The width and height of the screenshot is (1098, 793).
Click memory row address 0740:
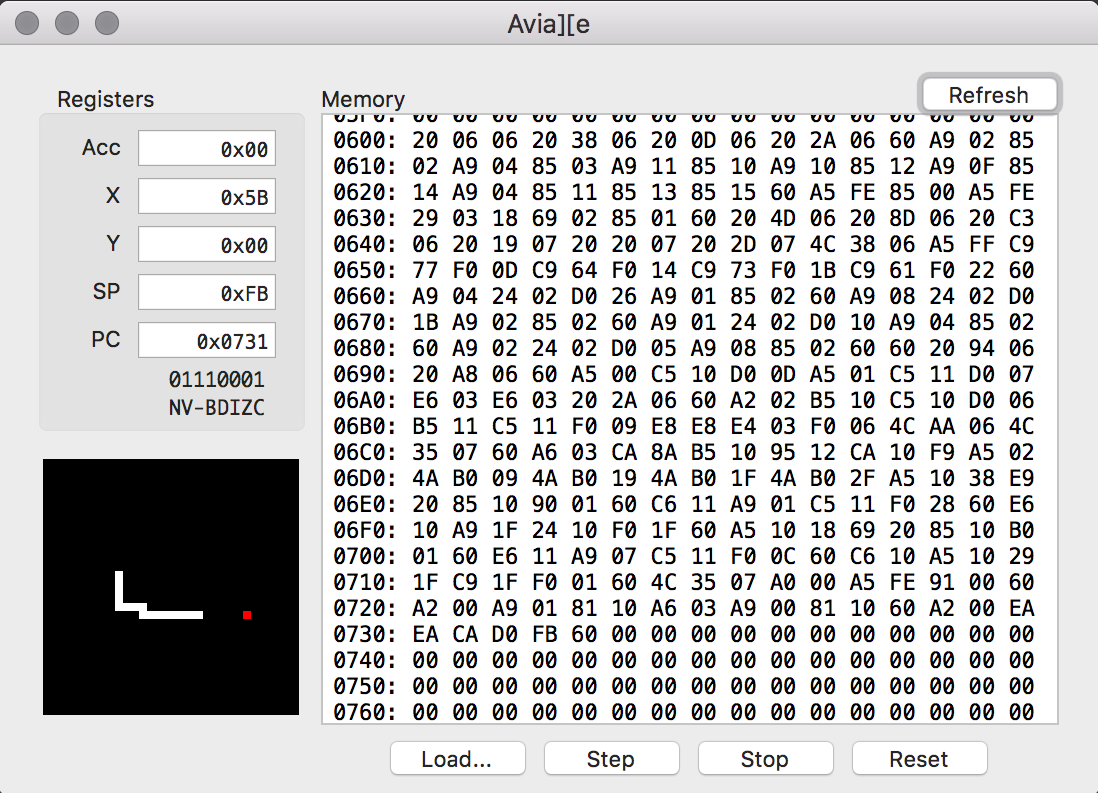point(364,660)
